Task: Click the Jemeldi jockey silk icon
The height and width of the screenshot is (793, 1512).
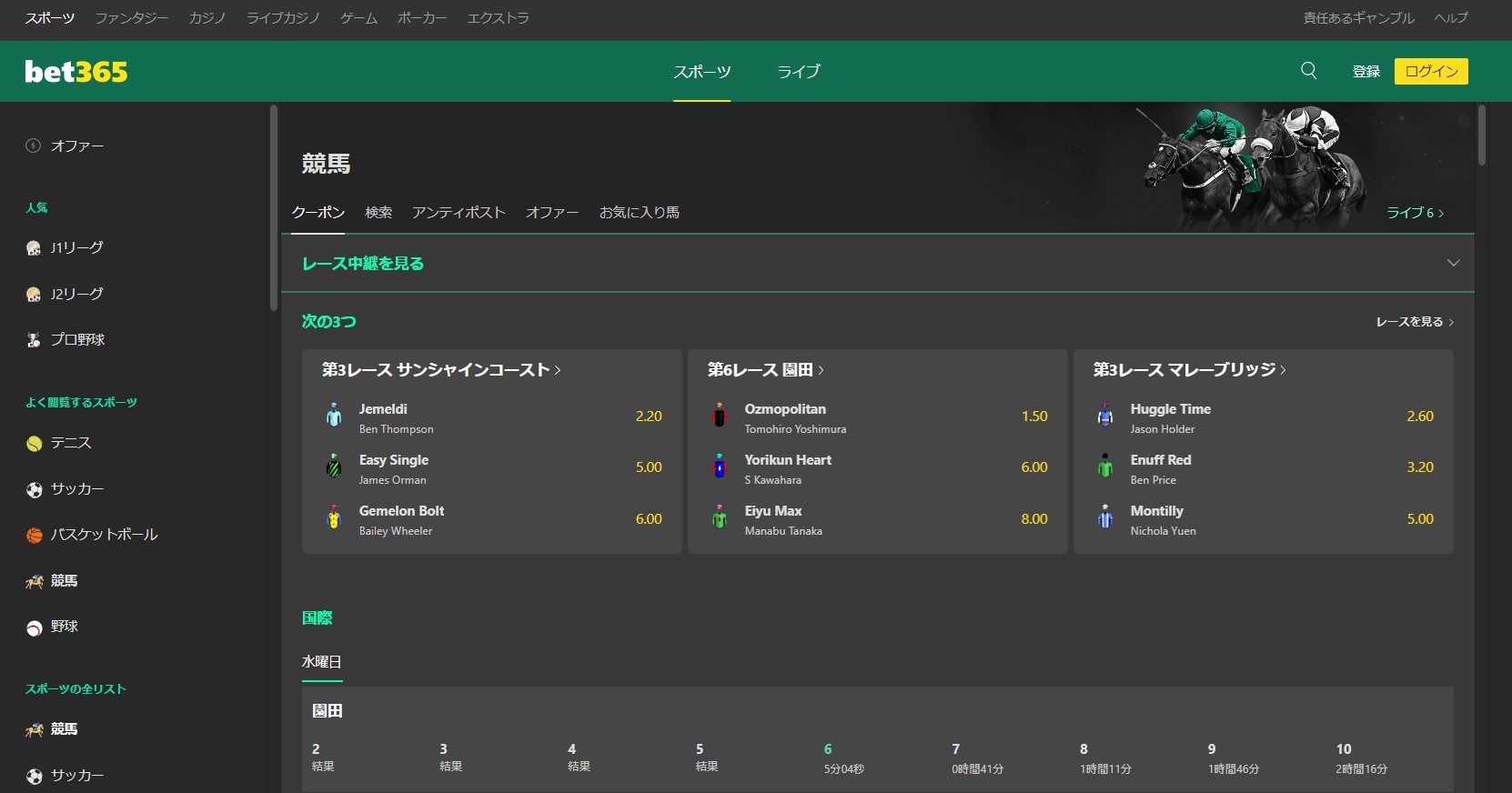Action: (334, 416)
